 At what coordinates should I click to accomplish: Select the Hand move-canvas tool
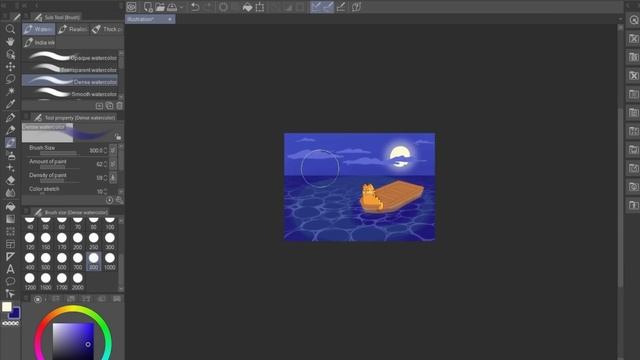[x=10, y=42]
